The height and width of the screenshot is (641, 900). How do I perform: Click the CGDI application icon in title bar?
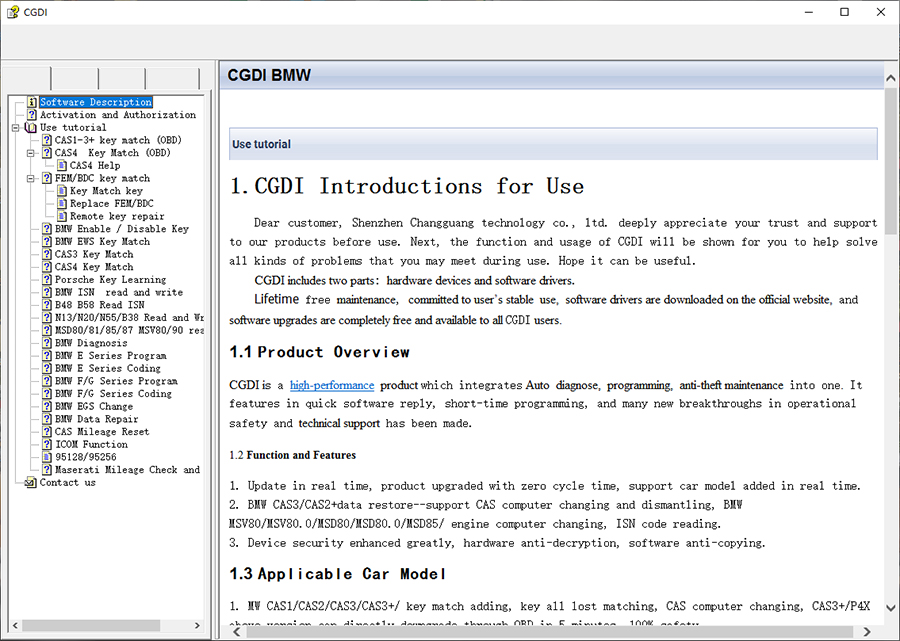pyautogui.click(x=13, y=12)
